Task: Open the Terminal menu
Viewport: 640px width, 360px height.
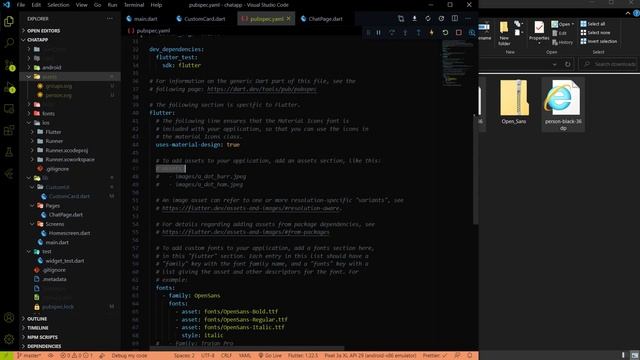Action: click(134, 5)
